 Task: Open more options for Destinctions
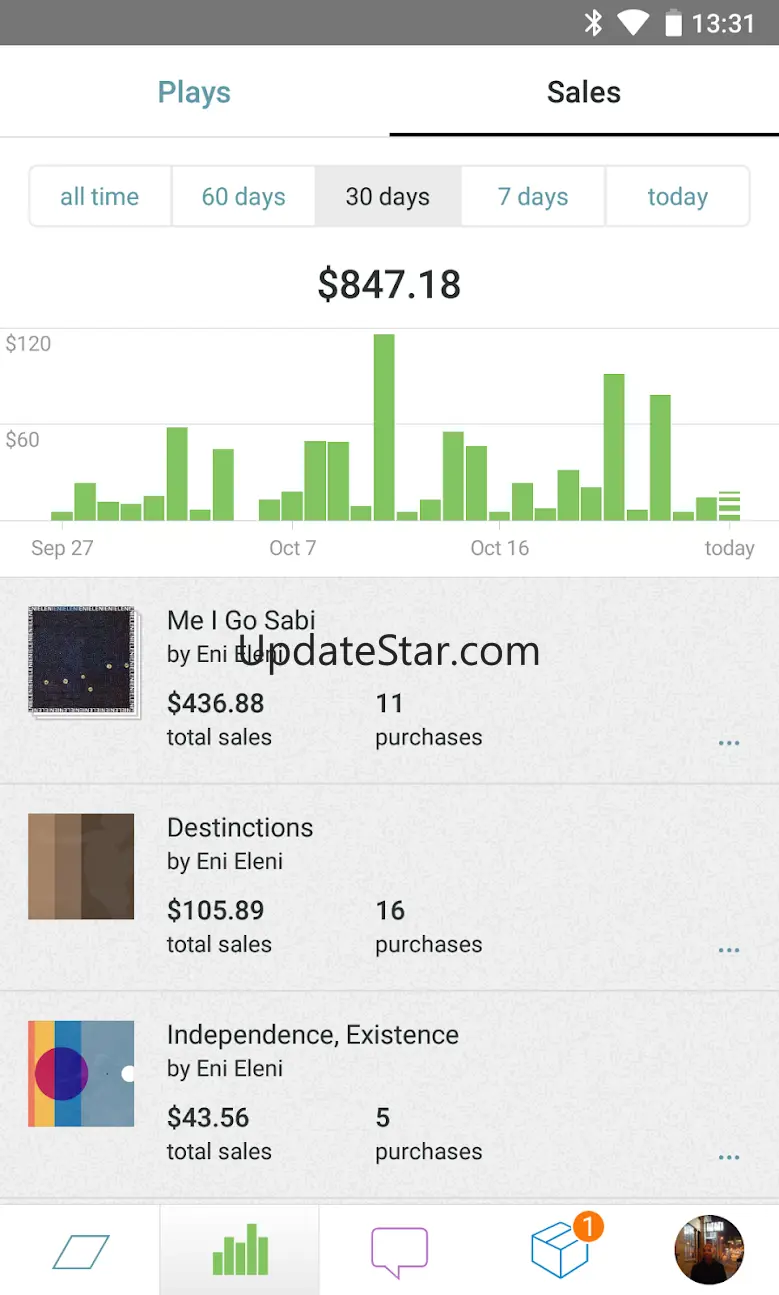[729, 950]
